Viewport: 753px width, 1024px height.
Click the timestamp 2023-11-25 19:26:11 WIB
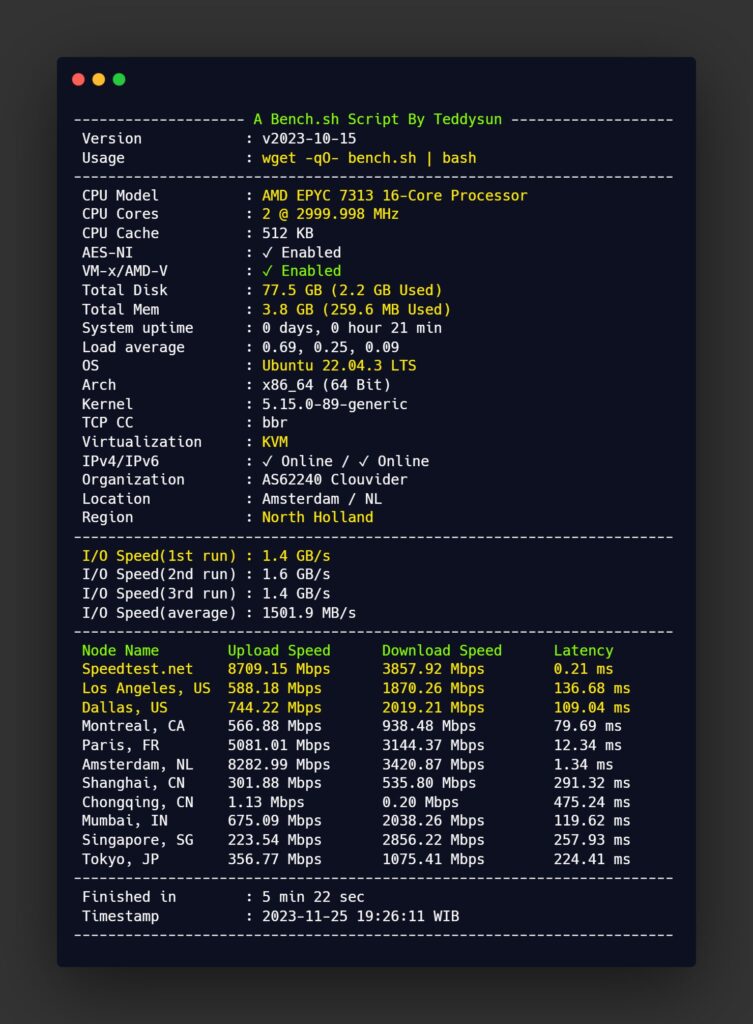(x=360, y=916)
